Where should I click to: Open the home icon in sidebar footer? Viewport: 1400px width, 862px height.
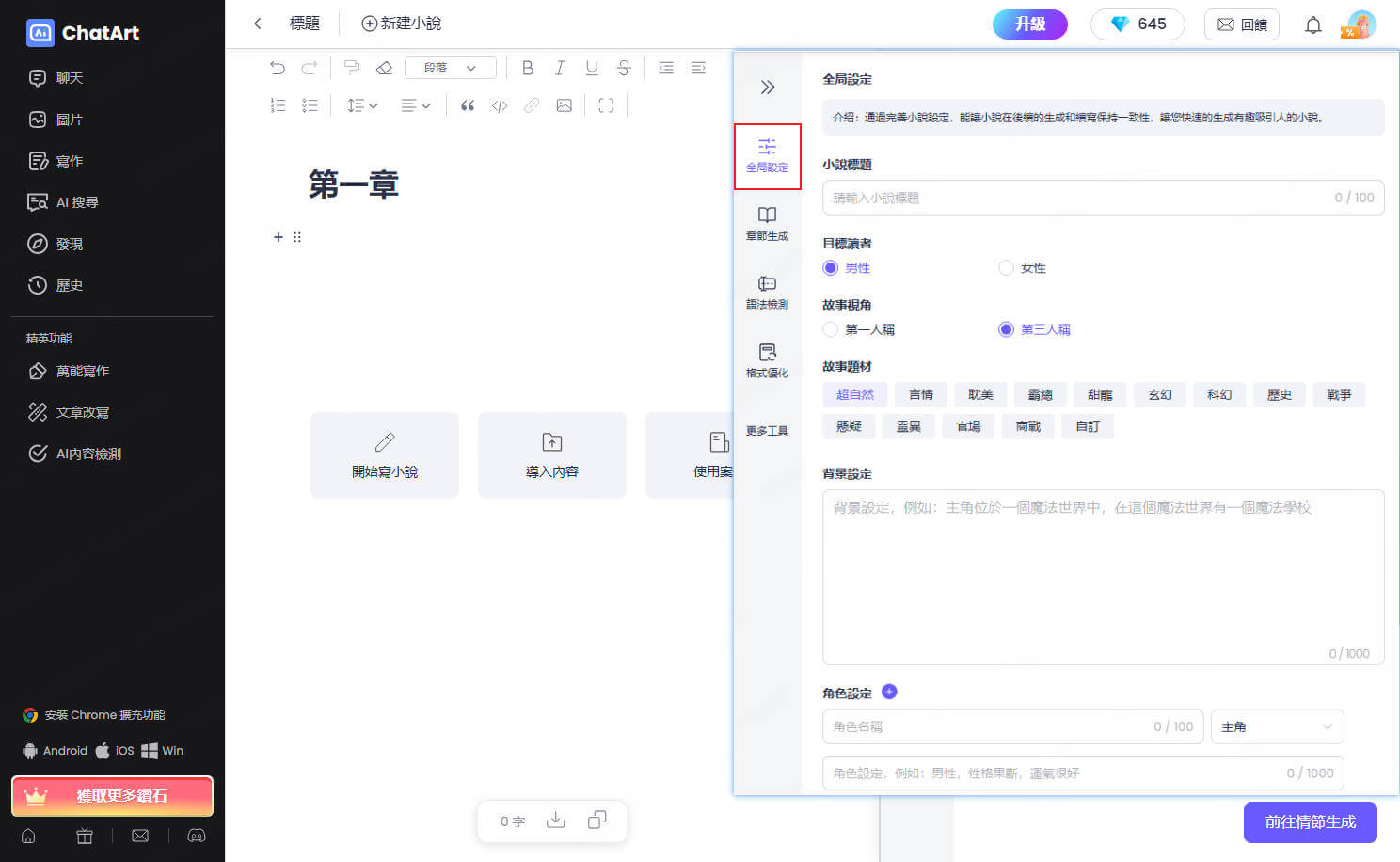tap(28, 836)
